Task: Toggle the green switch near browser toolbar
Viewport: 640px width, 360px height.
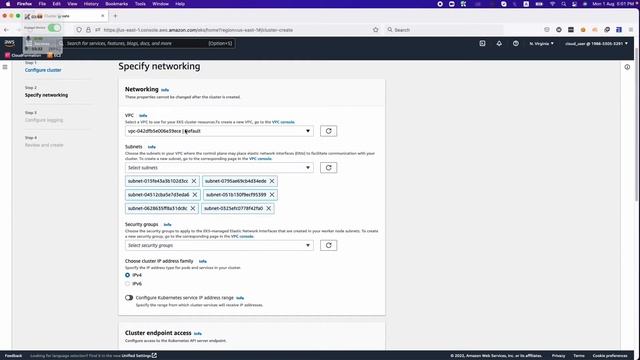Action: click(54, 28)
